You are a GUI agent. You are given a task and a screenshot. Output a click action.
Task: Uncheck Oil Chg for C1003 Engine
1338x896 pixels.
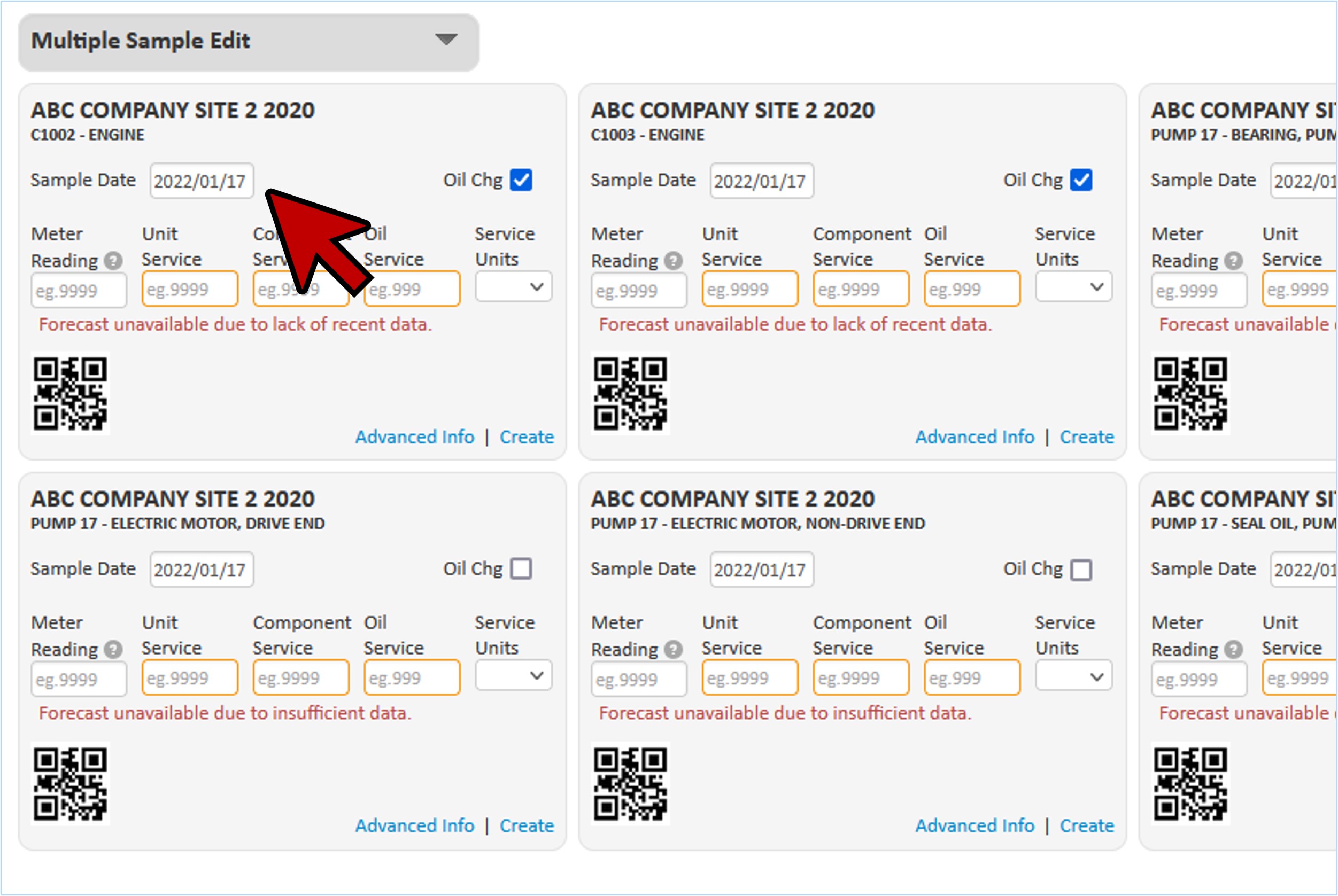(x=1081, y=180)
